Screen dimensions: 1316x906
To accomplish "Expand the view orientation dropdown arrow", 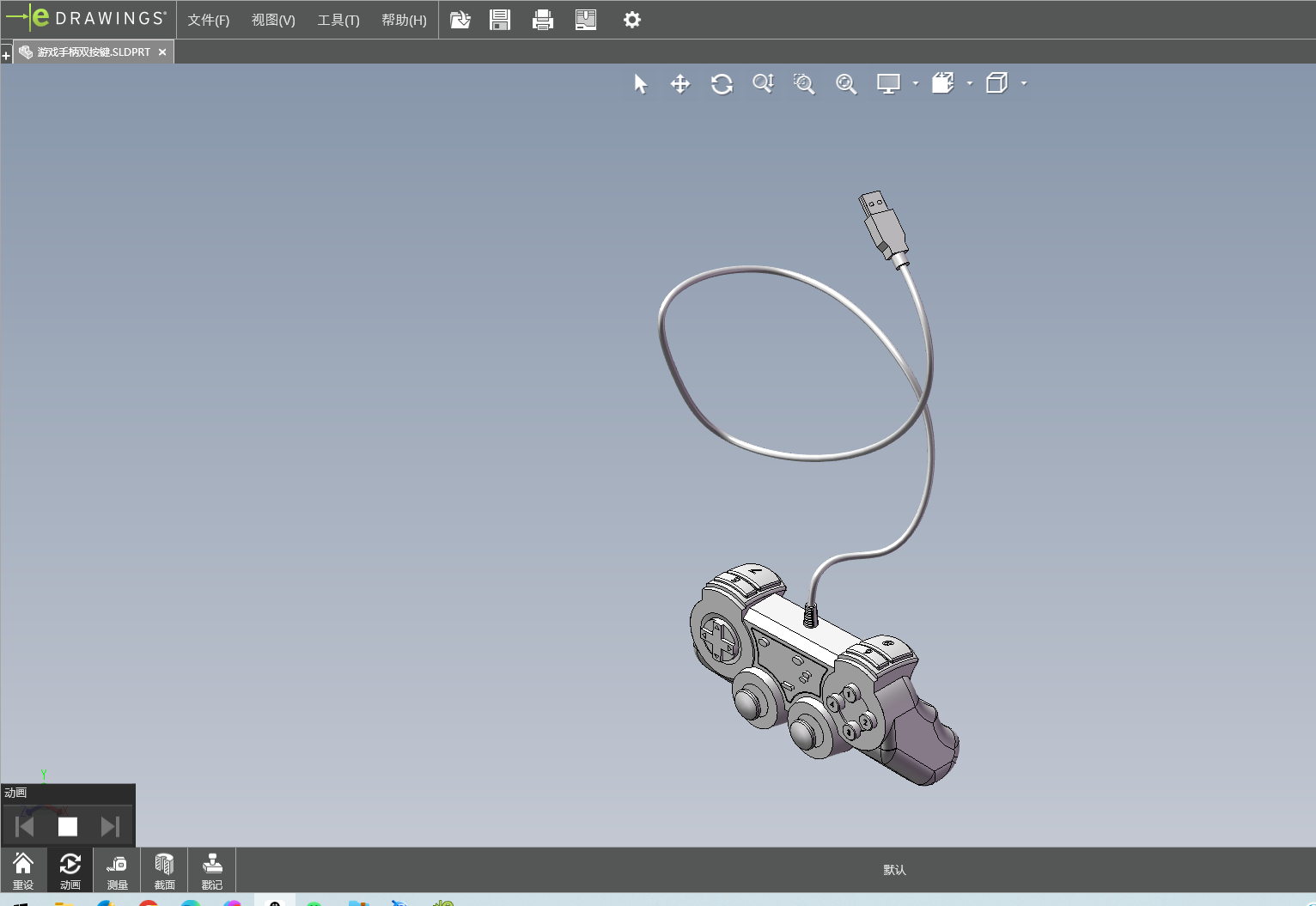I will 970,84.
